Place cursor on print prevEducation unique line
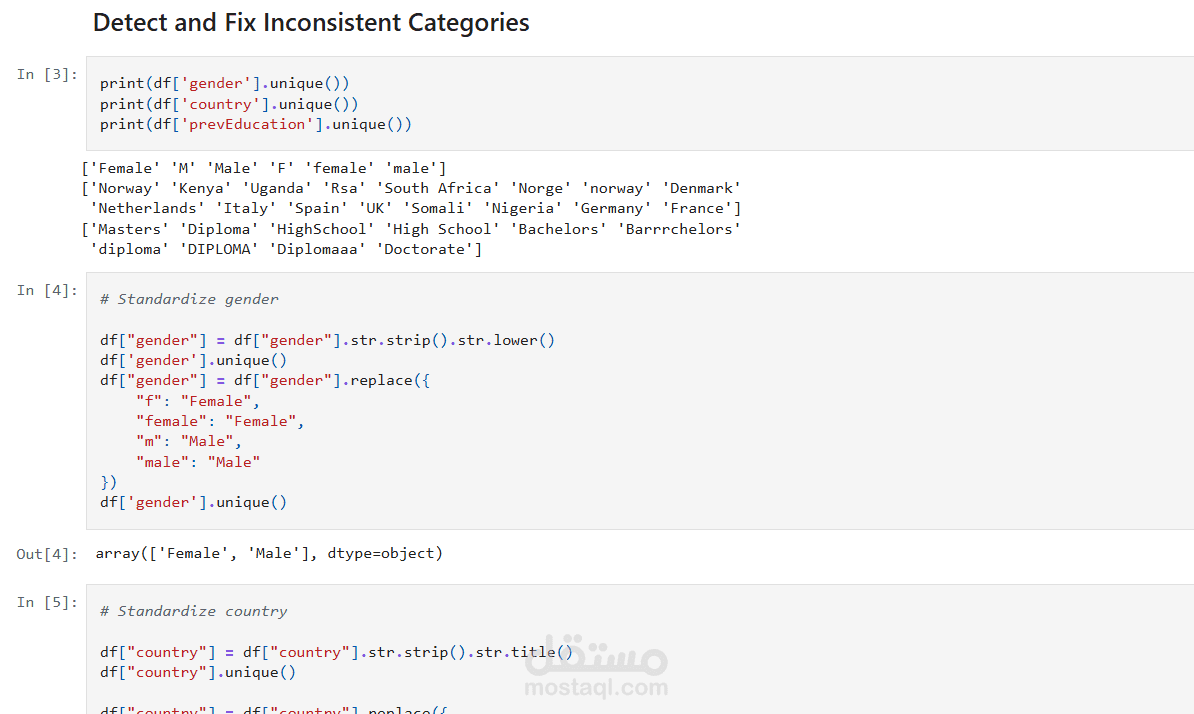 point(255,124)
